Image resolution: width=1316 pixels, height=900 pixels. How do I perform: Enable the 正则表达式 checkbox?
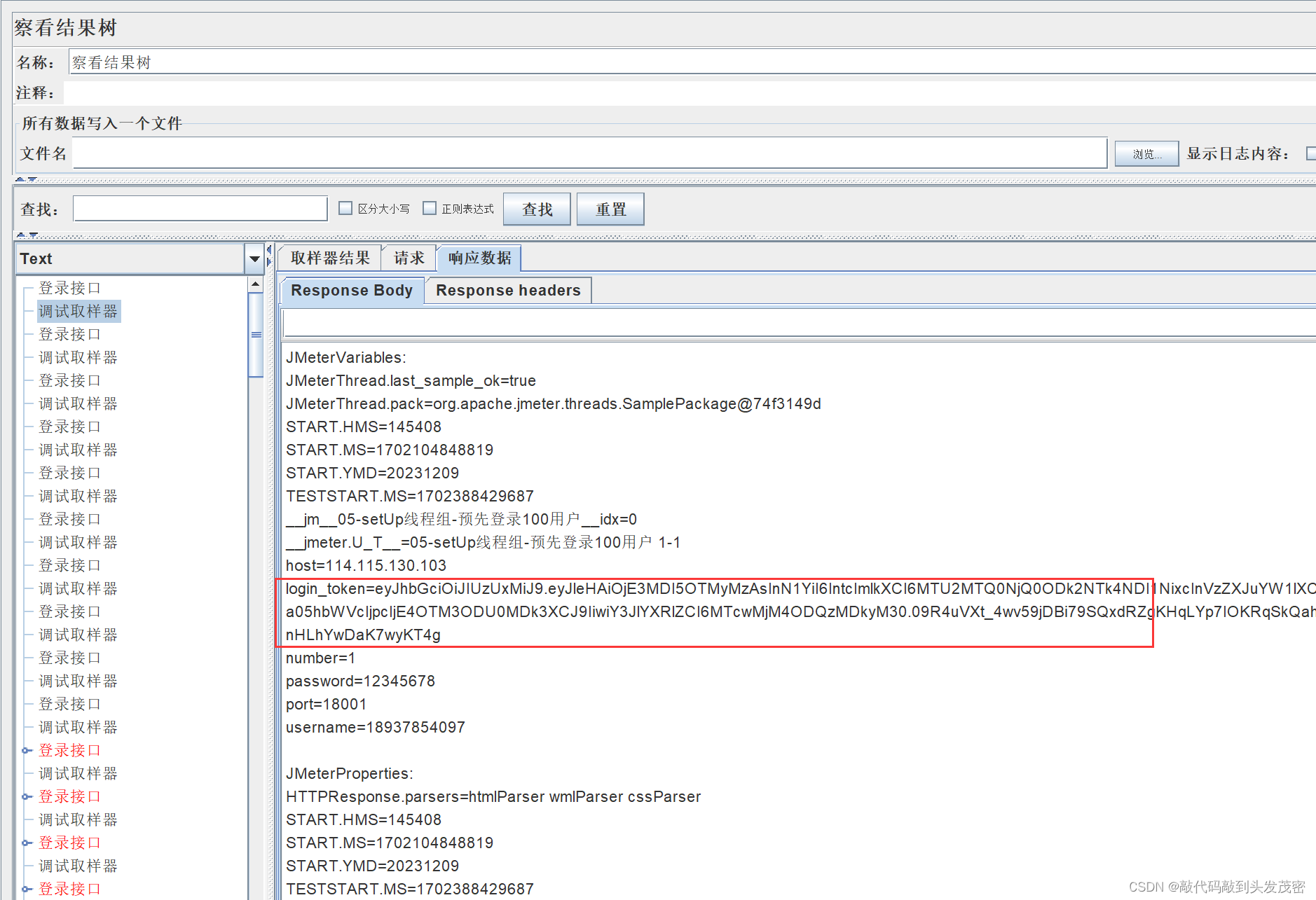[x=430, y=208]
